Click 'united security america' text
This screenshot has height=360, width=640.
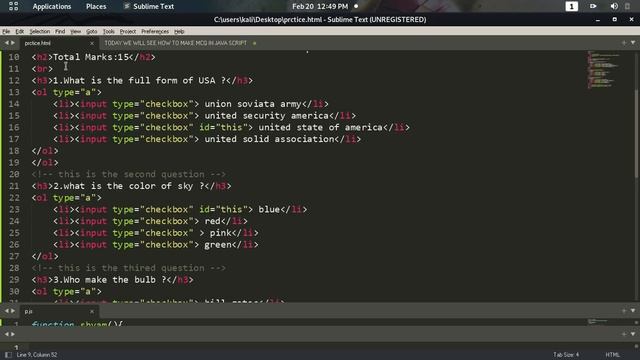tap(266, 116)
